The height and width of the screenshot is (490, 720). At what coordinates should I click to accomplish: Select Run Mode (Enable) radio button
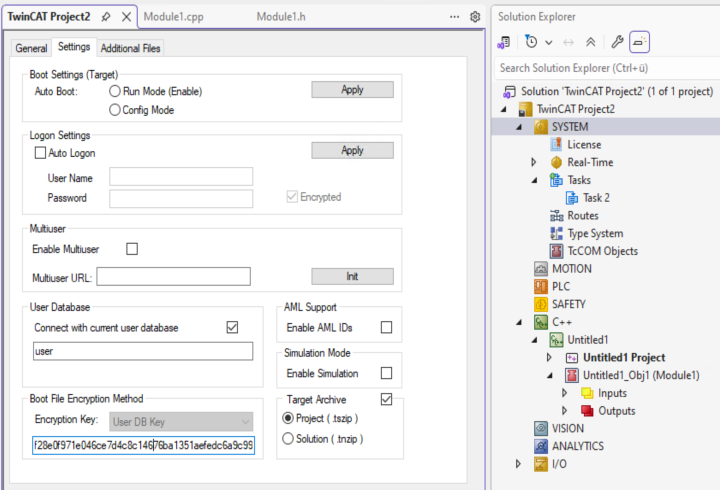pos(115,91)
